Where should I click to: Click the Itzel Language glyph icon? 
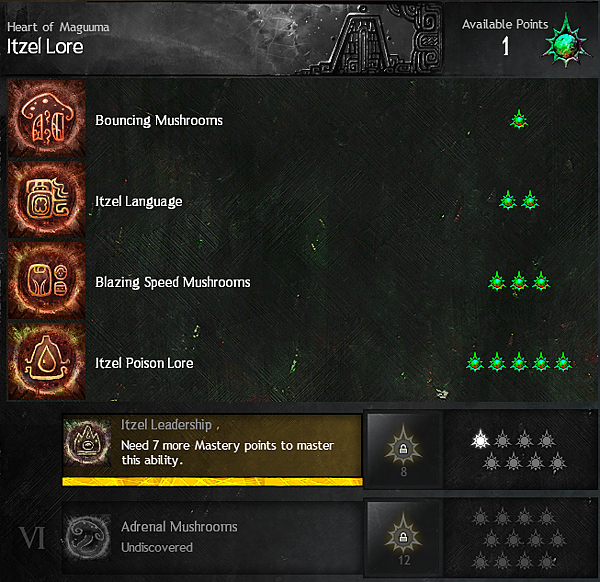point(47,200)
